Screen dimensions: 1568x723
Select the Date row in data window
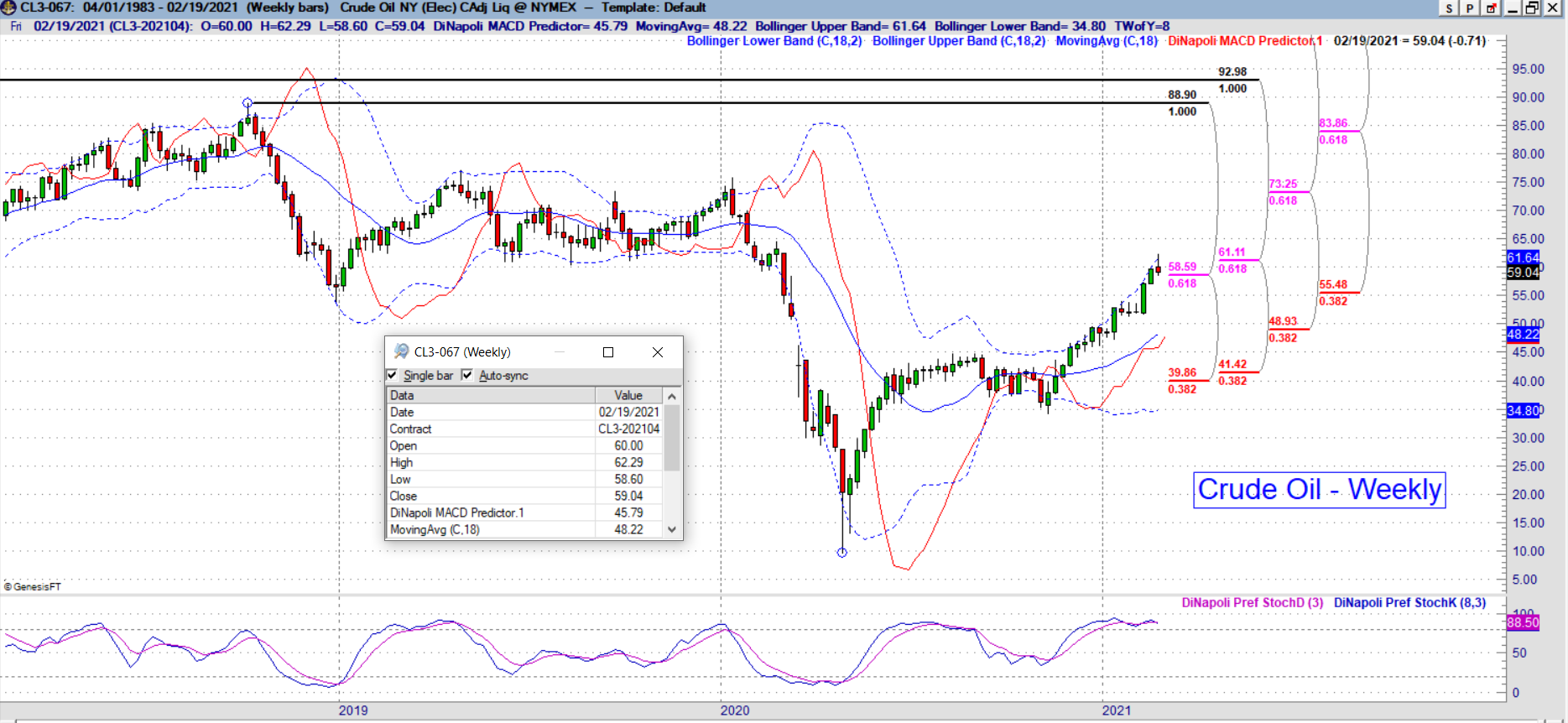(524, 412)
